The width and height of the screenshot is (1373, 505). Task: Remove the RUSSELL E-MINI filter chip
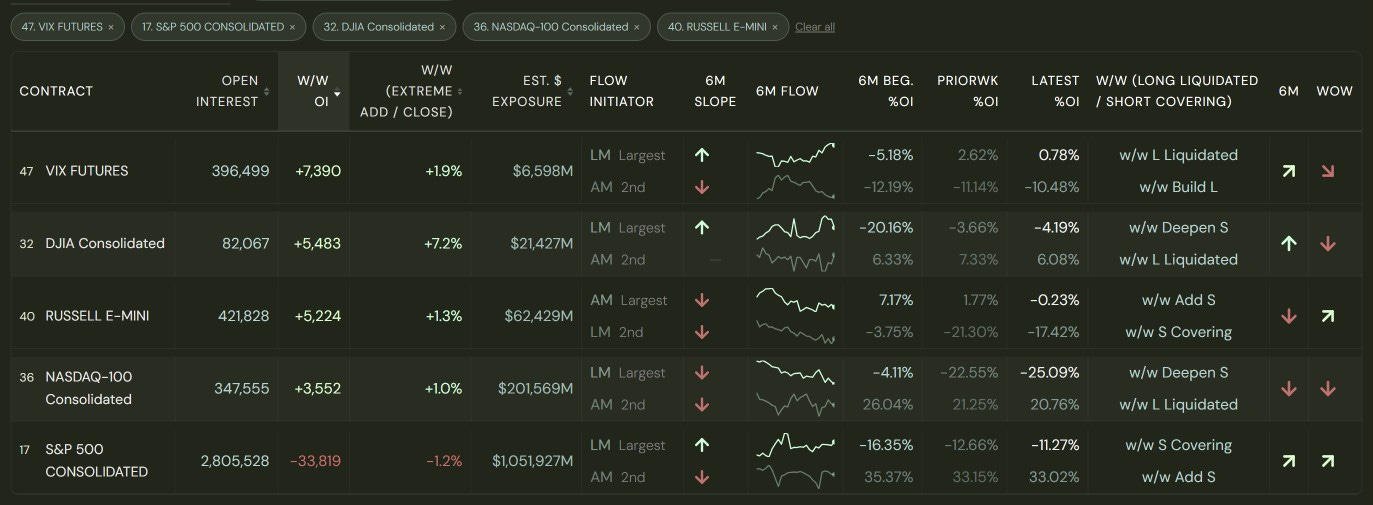click(x=775, y=27)
